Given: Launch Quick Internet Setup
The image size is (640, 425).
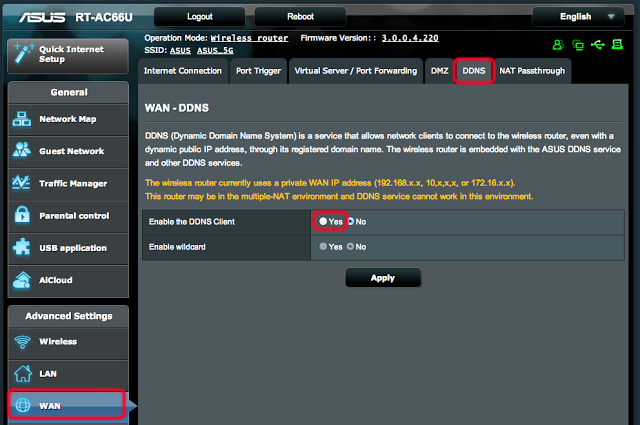Looking at the screenshot, I should click(x=68, y=55).
